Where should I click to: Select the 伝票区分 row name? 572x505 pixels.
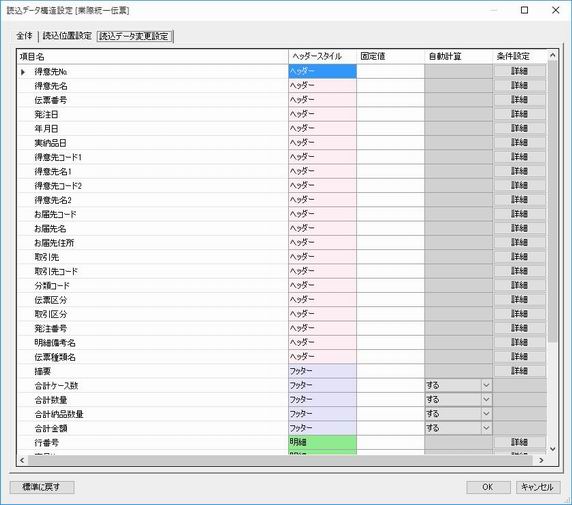click(51, 300)
